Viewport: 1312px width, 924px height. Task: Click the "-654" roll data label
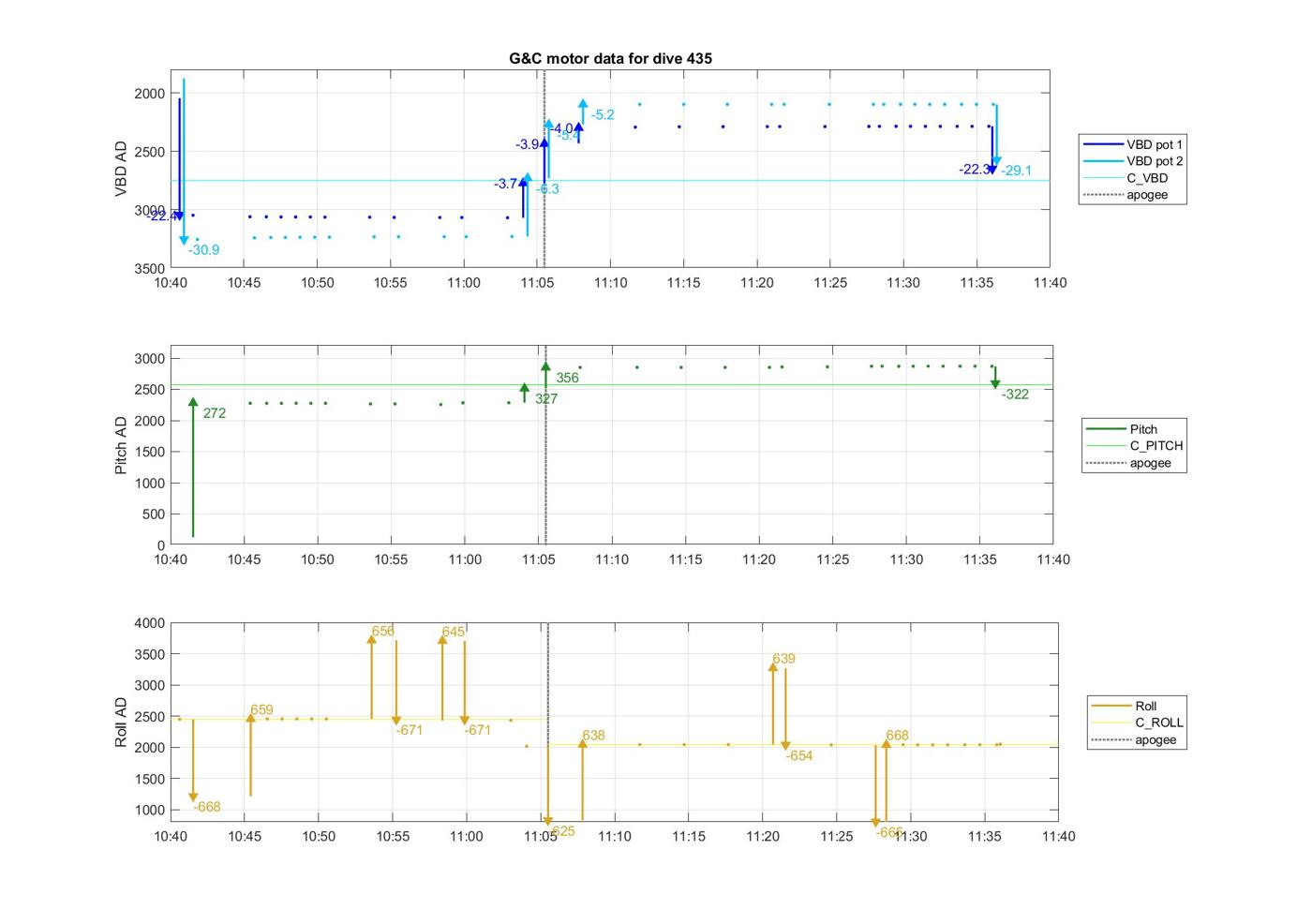coord(799,756)
